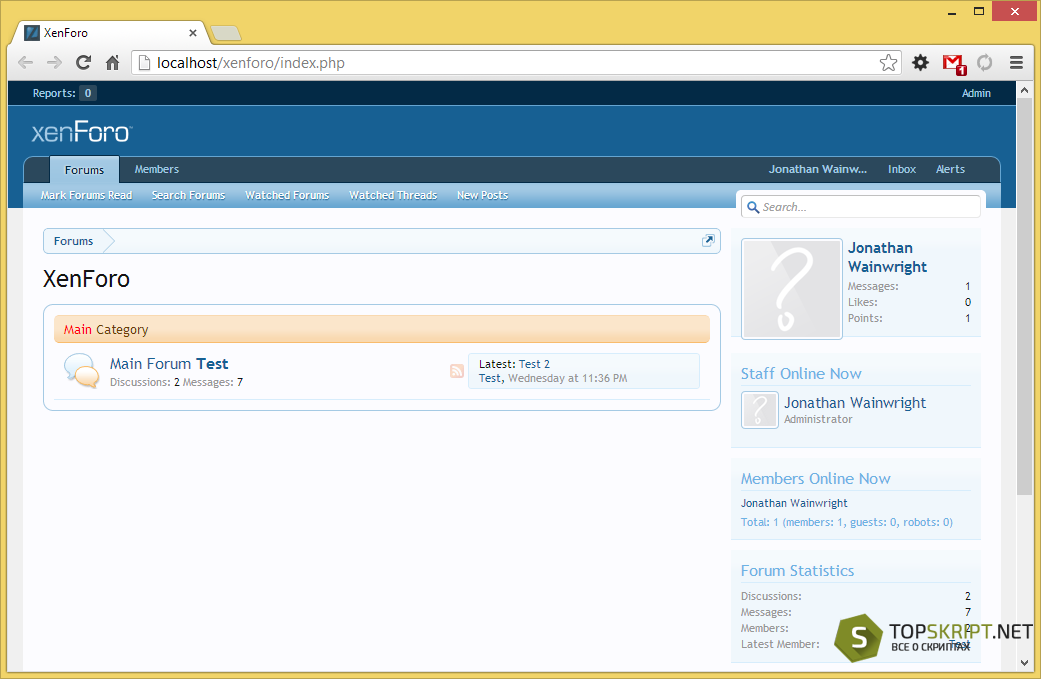This screenshot has width=1041, height=679.
Task: Click the address bar URL
Action: click(250, 63)
